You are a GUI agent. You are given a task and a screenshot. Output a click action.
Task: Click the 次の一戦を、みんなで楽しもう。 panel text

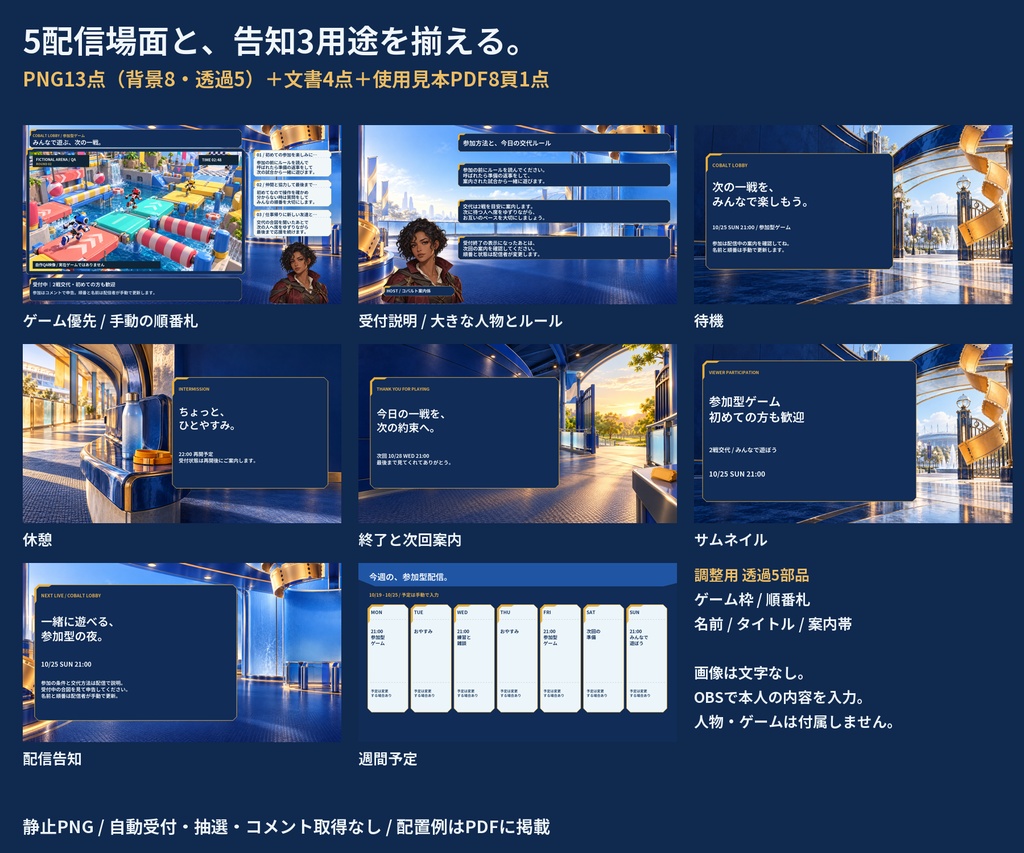coord(760,195)
